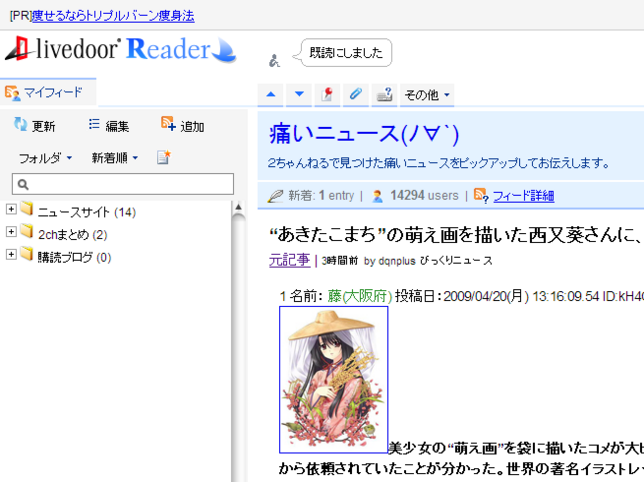
Task: Click the magnifier search icon
Action: pyautogui.click(x=23, y=184)
